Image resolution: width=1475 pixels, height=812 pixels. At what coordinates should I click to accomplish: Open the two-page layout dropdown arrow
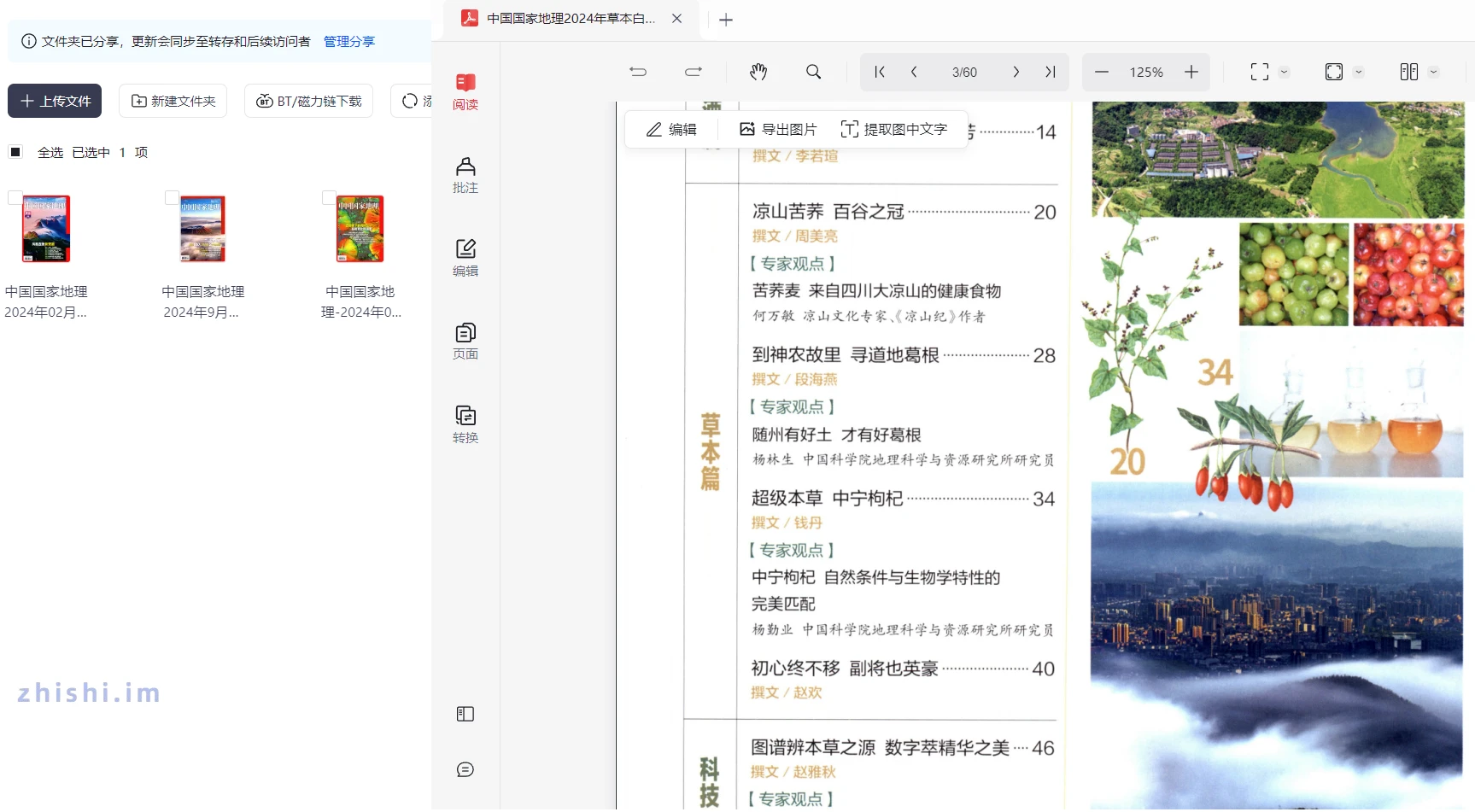1433,72
